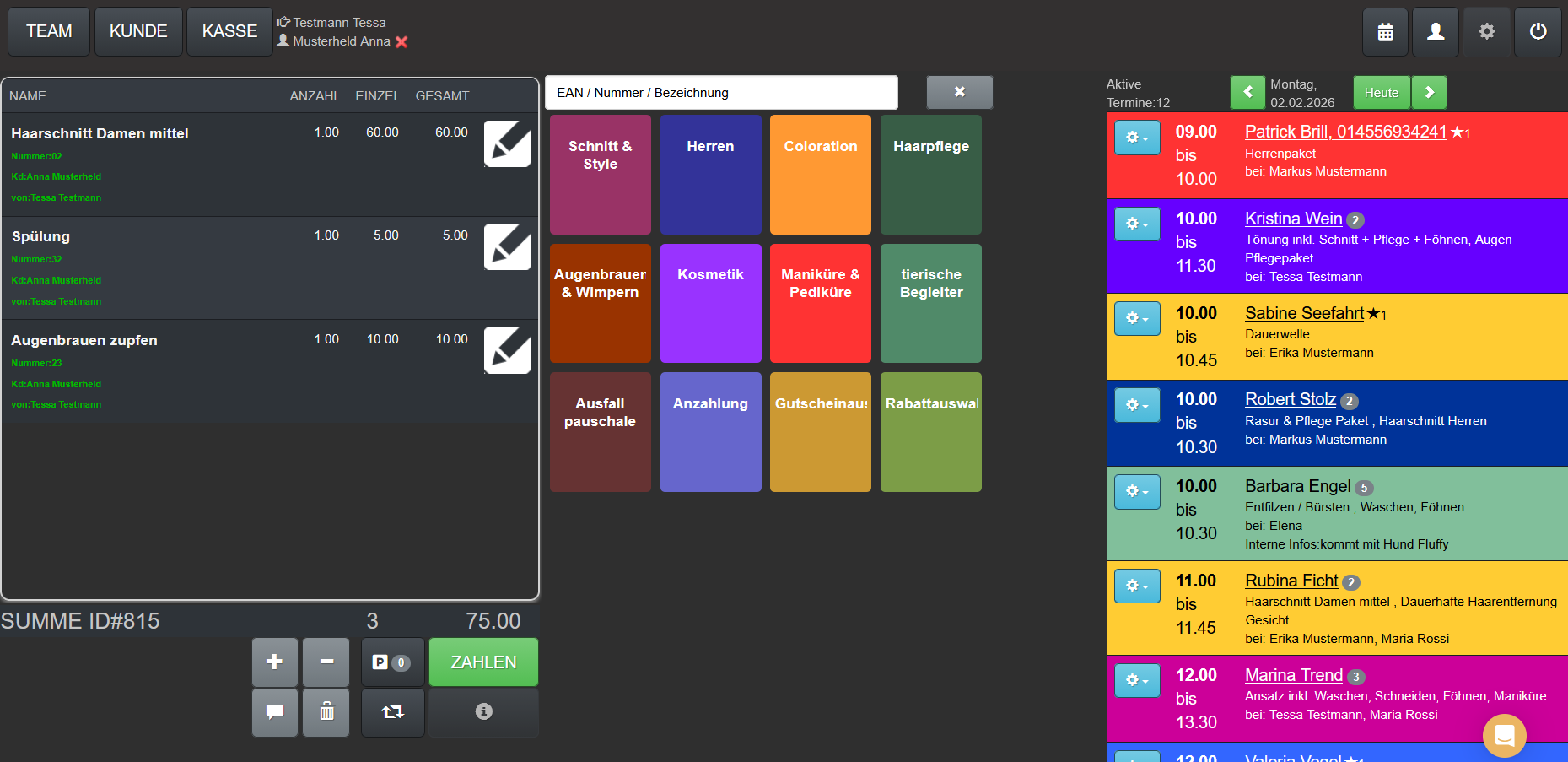The width and height of the screenshot is (1568, 762).
Task: Click the user profile icon
Action: (x=1436, y=32)
